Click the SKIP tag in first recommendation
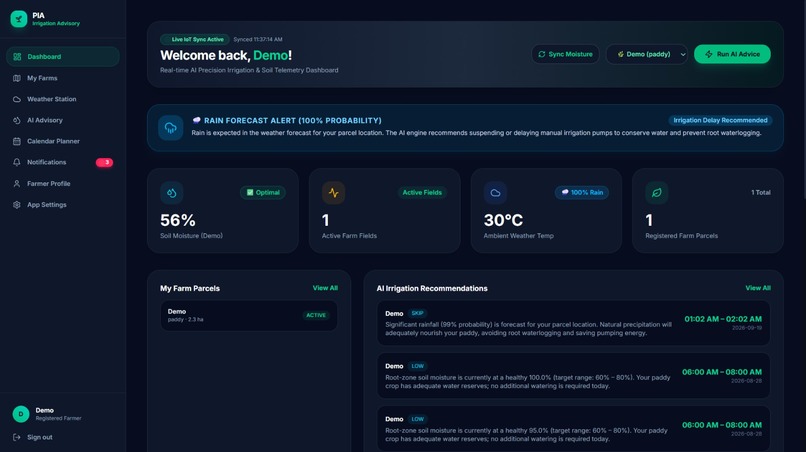Screen dimensions: 806x452 417,313
